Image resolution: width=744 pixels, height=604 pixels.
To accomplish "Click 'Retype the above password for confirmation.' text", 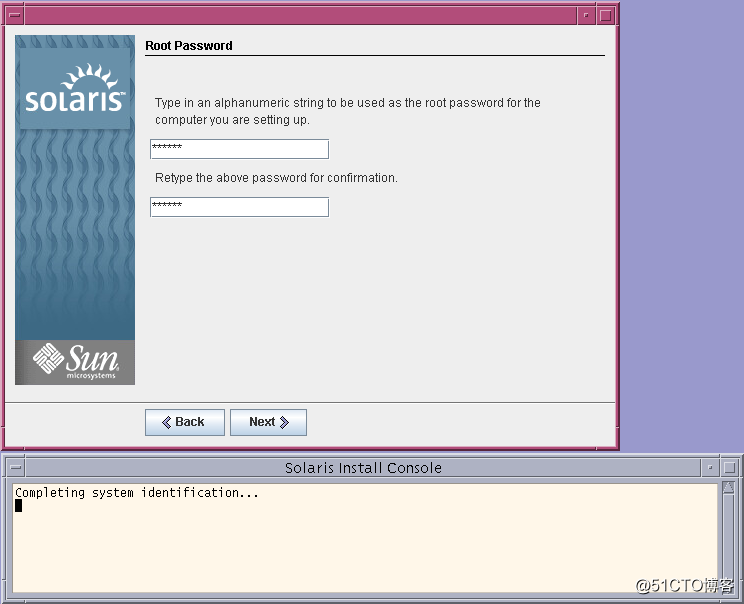I will coord(276,178).
